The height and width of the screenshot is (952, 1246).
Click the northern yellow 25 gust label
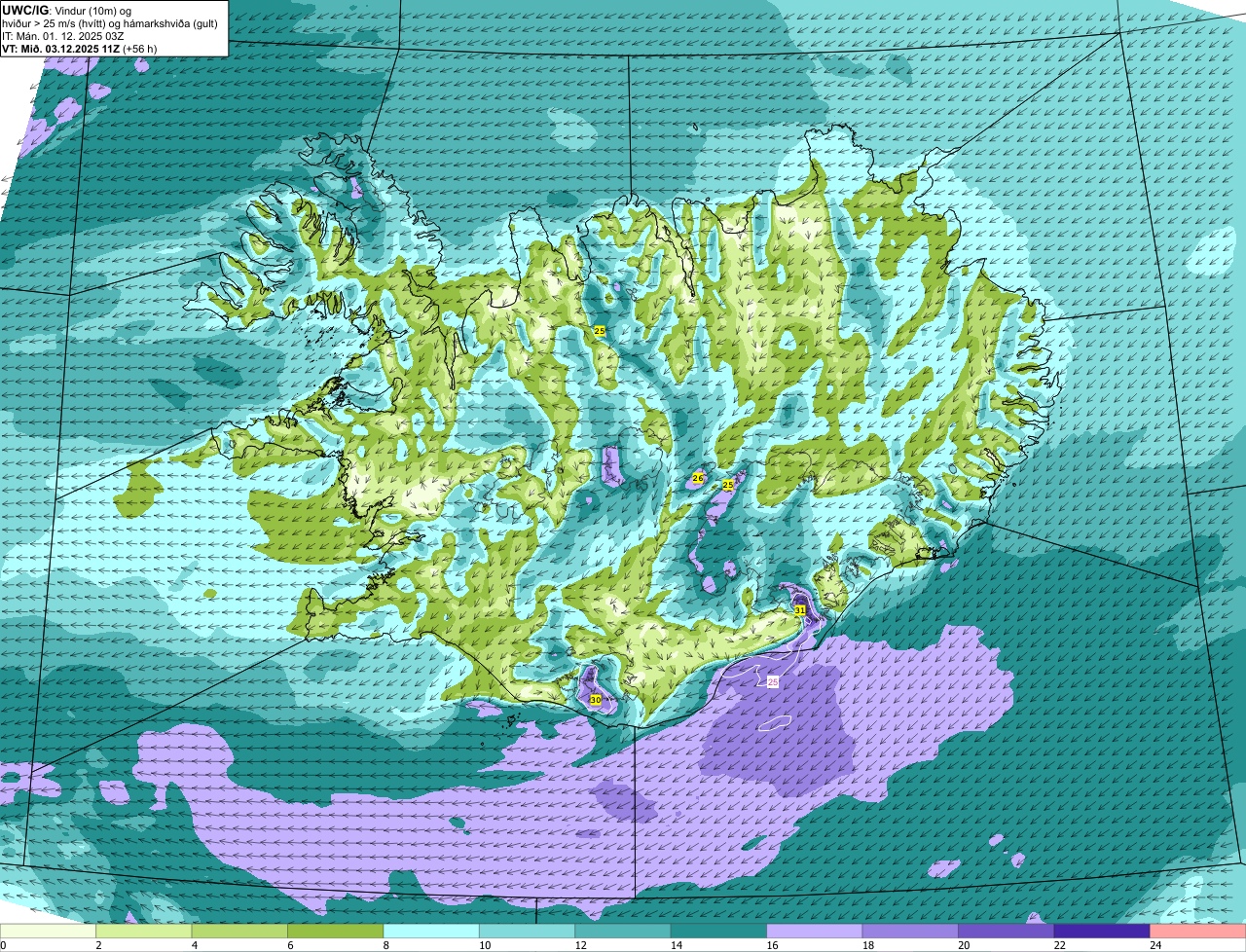600,331
